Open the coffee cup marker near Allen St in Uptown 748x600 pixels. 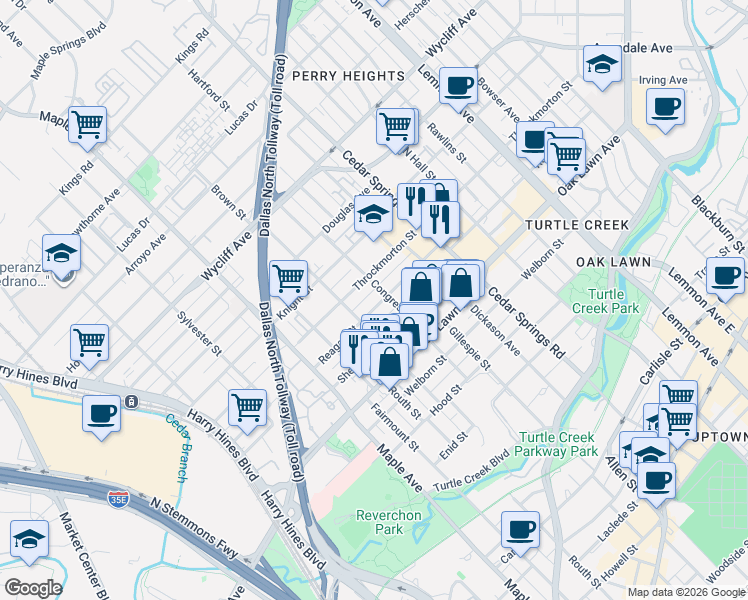(x=656, y=484)
